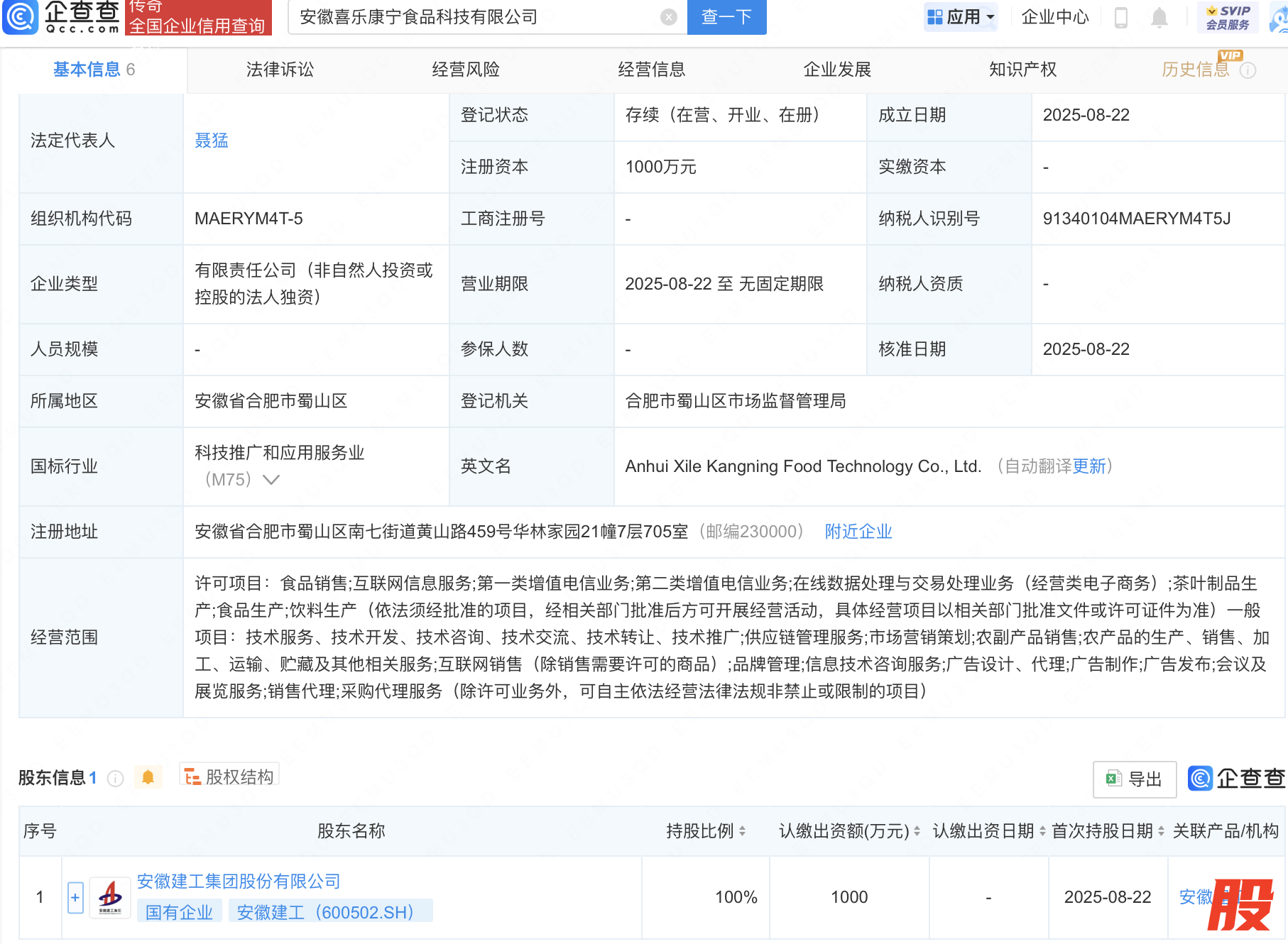Expand the industry classification chevron

pyautogui.click(x=271, y=480)
